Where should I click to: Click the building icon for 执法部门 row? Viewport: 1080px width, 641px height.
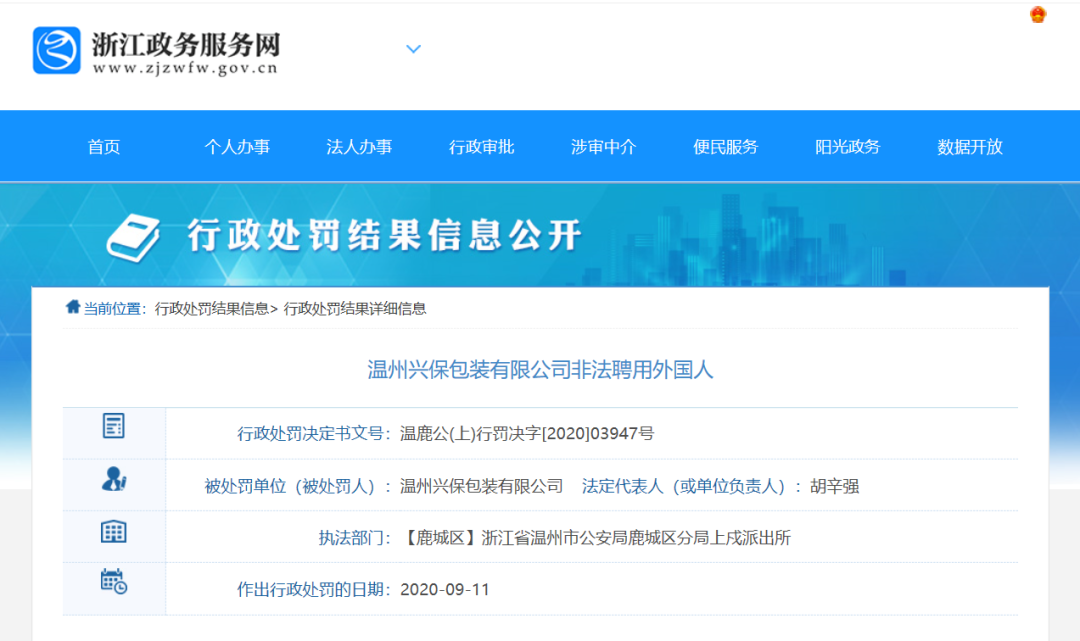point(114,532)
